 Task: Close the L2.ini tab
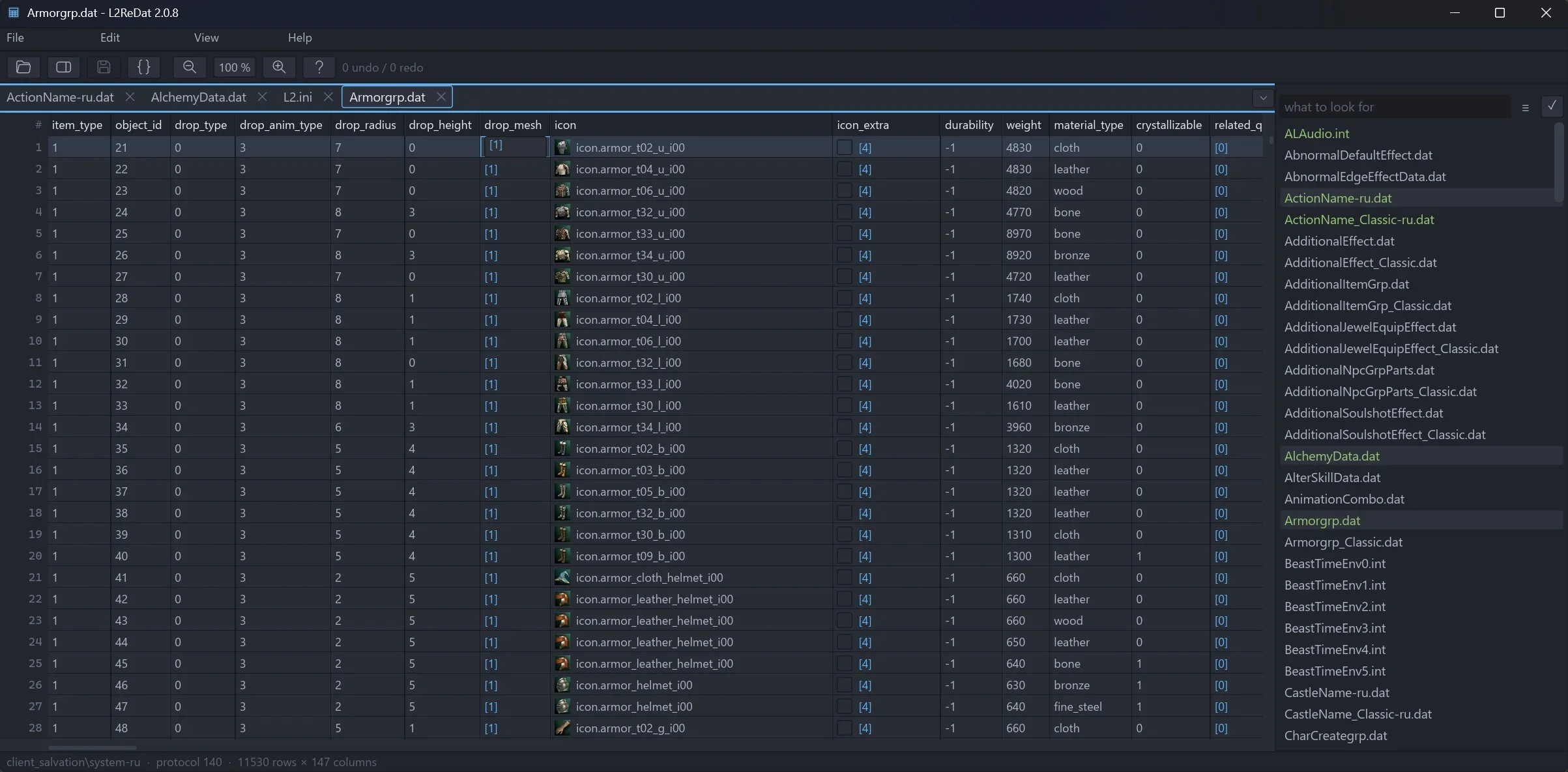point(328,97)
